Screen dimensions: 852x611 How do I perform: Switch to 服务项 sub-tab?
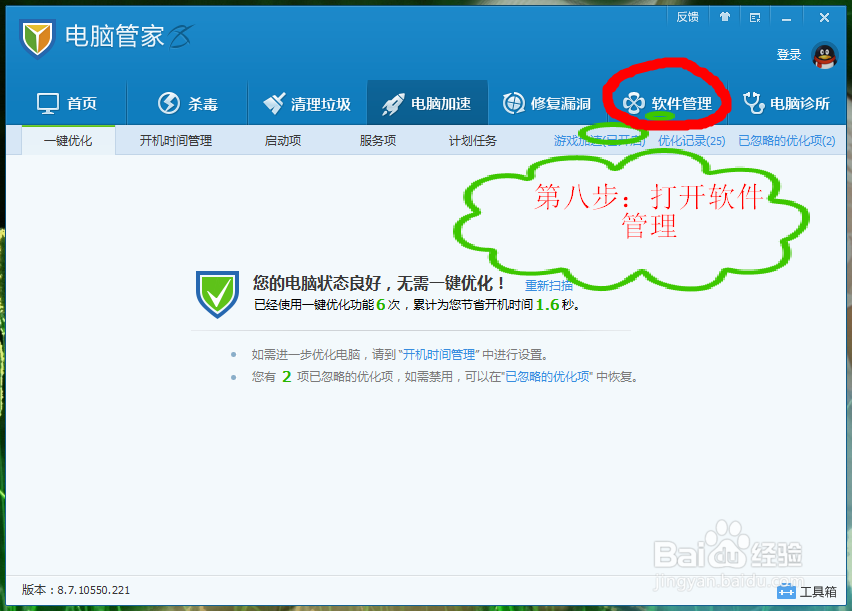point(378,141)
